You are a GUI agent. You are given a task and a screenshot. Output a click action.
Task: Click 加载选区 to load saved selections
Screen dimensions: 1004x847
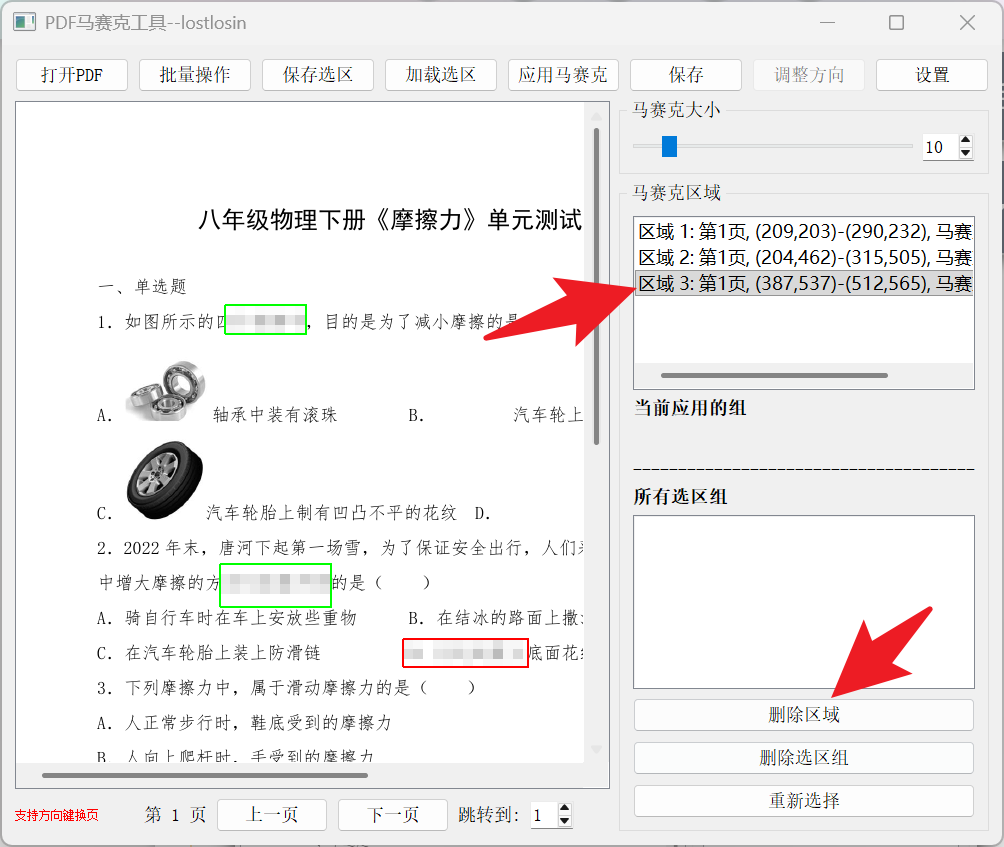[x=440, y=74]
